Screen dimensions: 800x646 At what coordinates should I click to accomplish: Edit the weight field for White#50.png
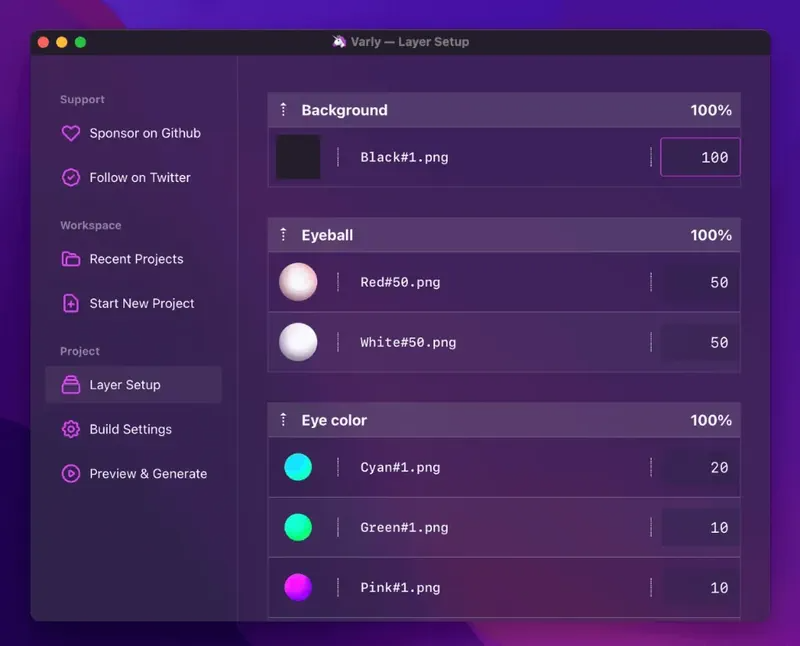(x=700, y=342)
